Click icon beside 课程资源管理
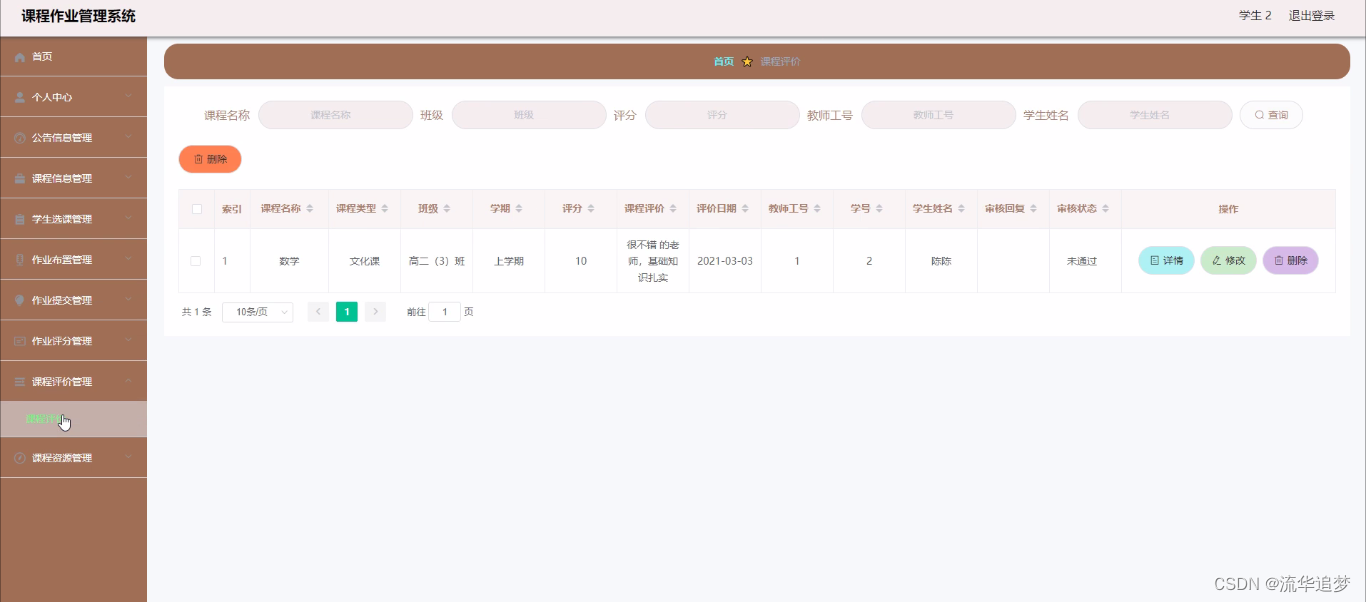The height and width of the screenshot is (602, 1366). click(x=20, y=458)
